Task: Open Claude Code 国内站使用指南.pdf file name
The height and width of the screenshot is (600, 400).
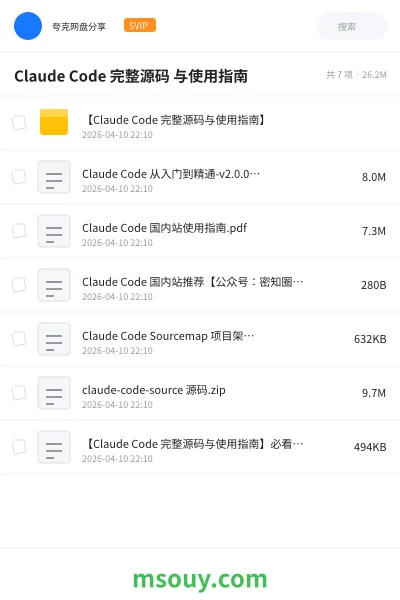Action: [x=165, y=228]
